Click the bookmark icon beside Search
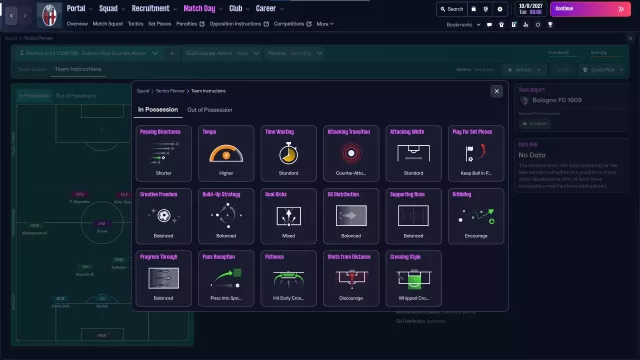Screen dimensions: 640x360 473,9
